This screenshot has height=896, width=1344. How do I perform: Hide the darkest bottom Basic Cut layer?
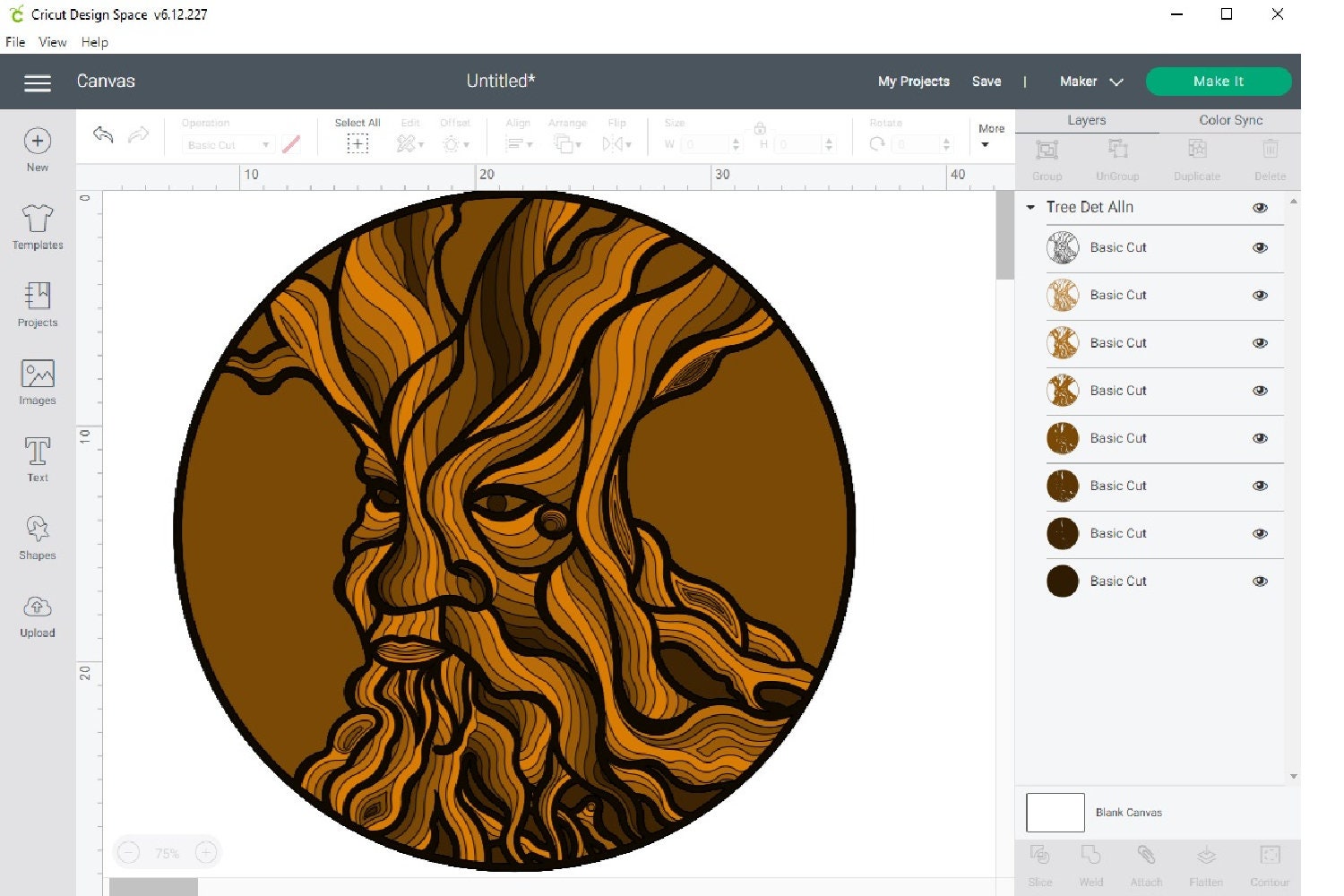1260,581
